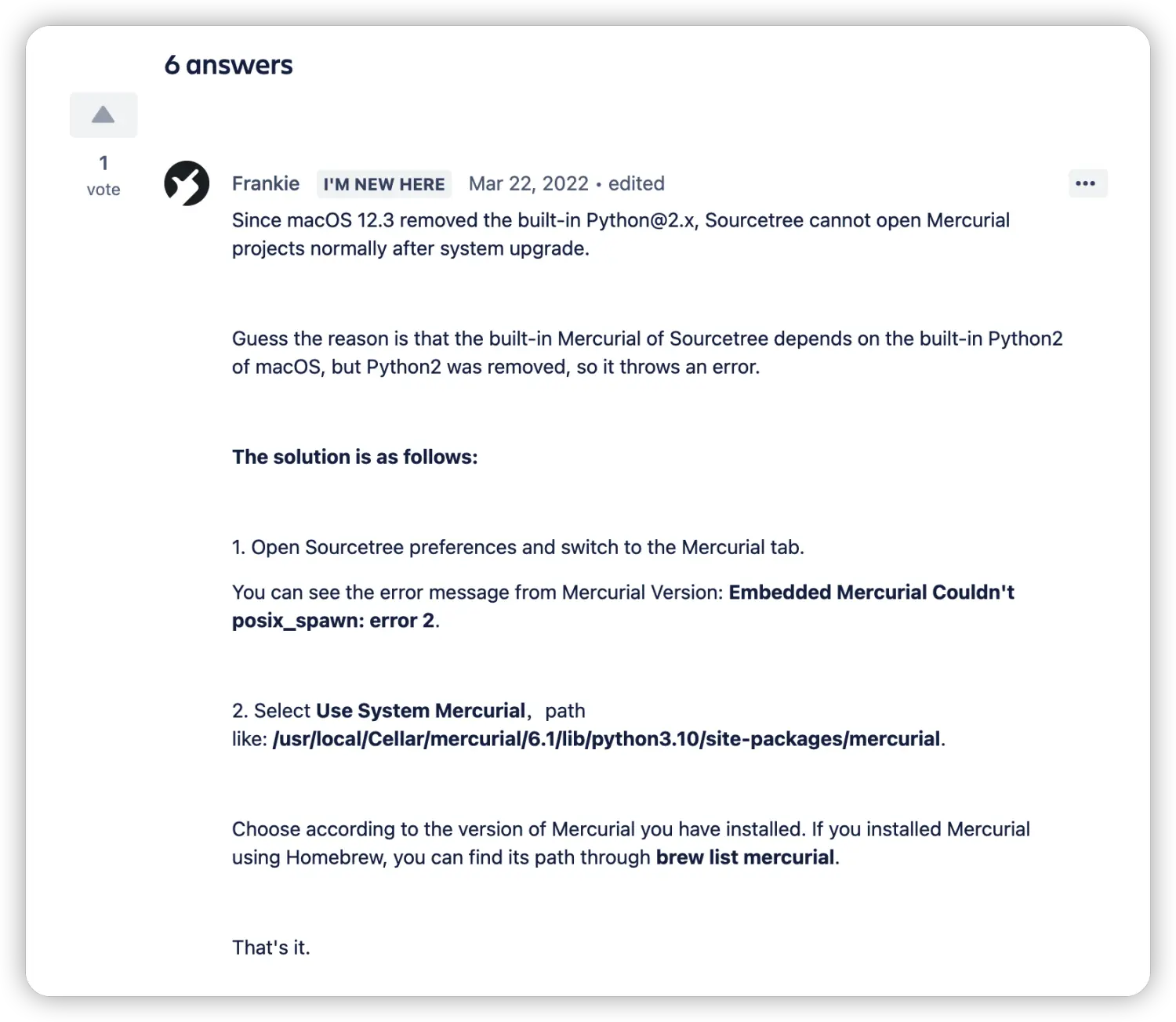
Task: Click step 1 about Sourcetree preferences
Action: click(518, 547)
